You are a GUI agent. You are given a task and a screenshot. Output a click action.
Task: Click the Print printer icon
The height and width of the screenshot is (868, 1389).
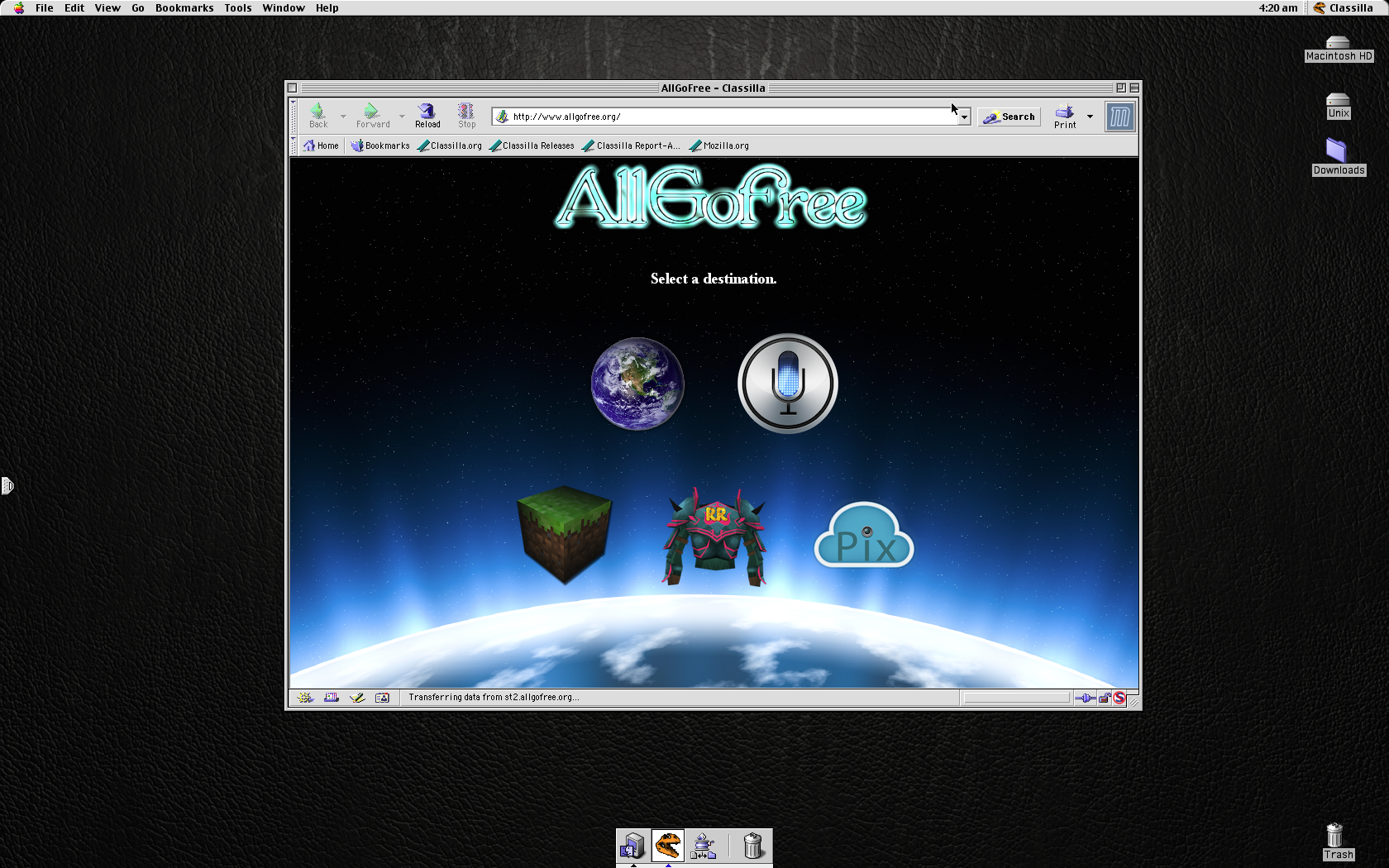[x=1065, y=116]
